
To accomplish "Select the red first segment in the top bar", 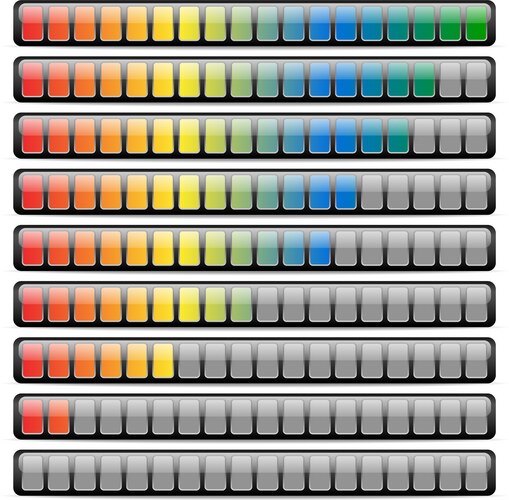I will (33, 24).
